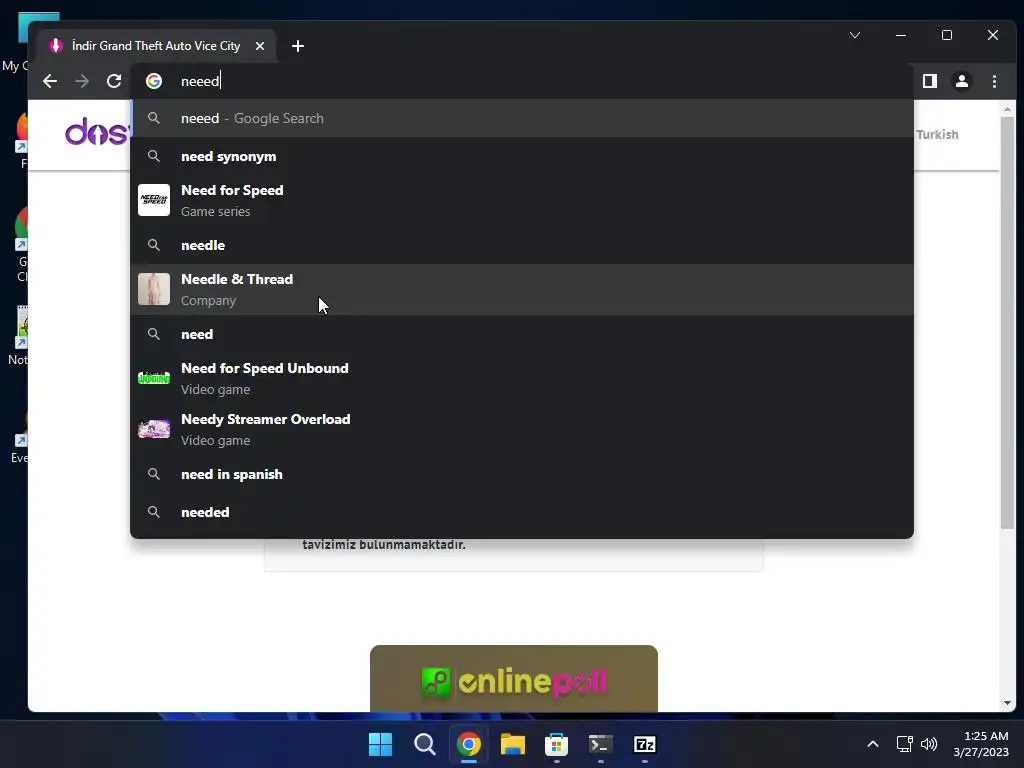Select the Need for Speed game series suggestion
The width and height of the screenshot is (1024, 768).
pyautogui.click(x=522, y=200)
